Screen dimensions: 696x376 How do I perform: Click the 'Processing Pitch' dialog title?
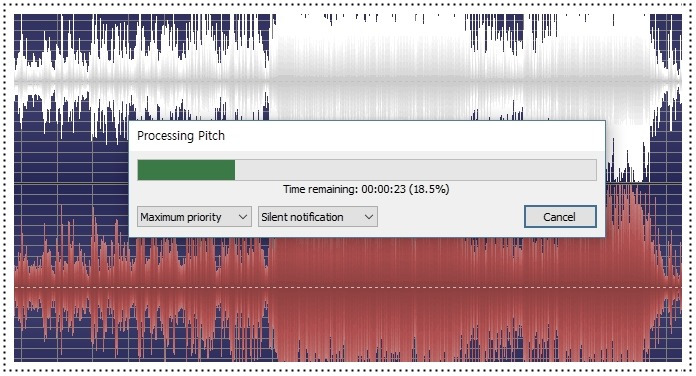coord(181,136)
